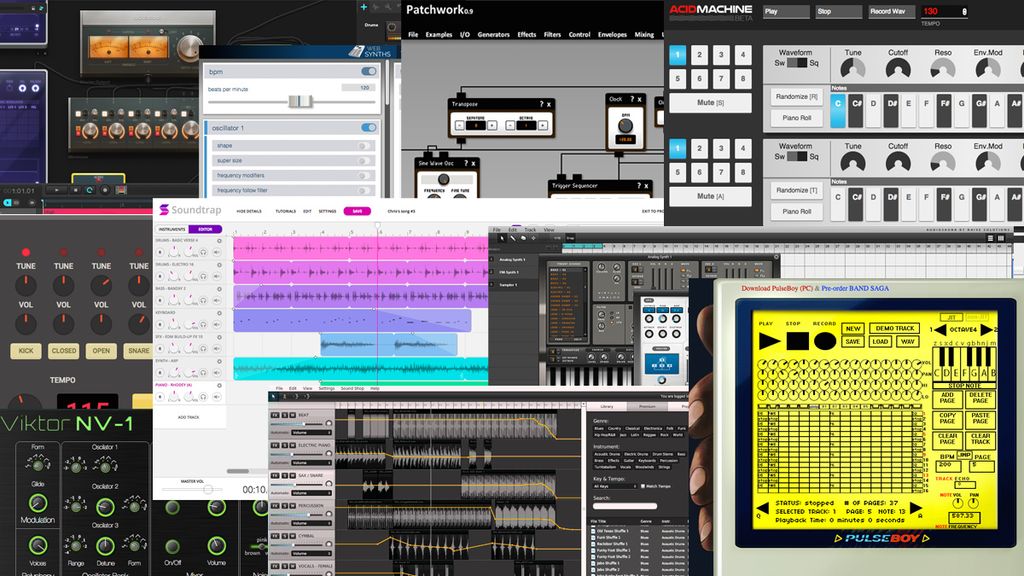Enable the Match Tempo checkbox

tap(643, 486)
